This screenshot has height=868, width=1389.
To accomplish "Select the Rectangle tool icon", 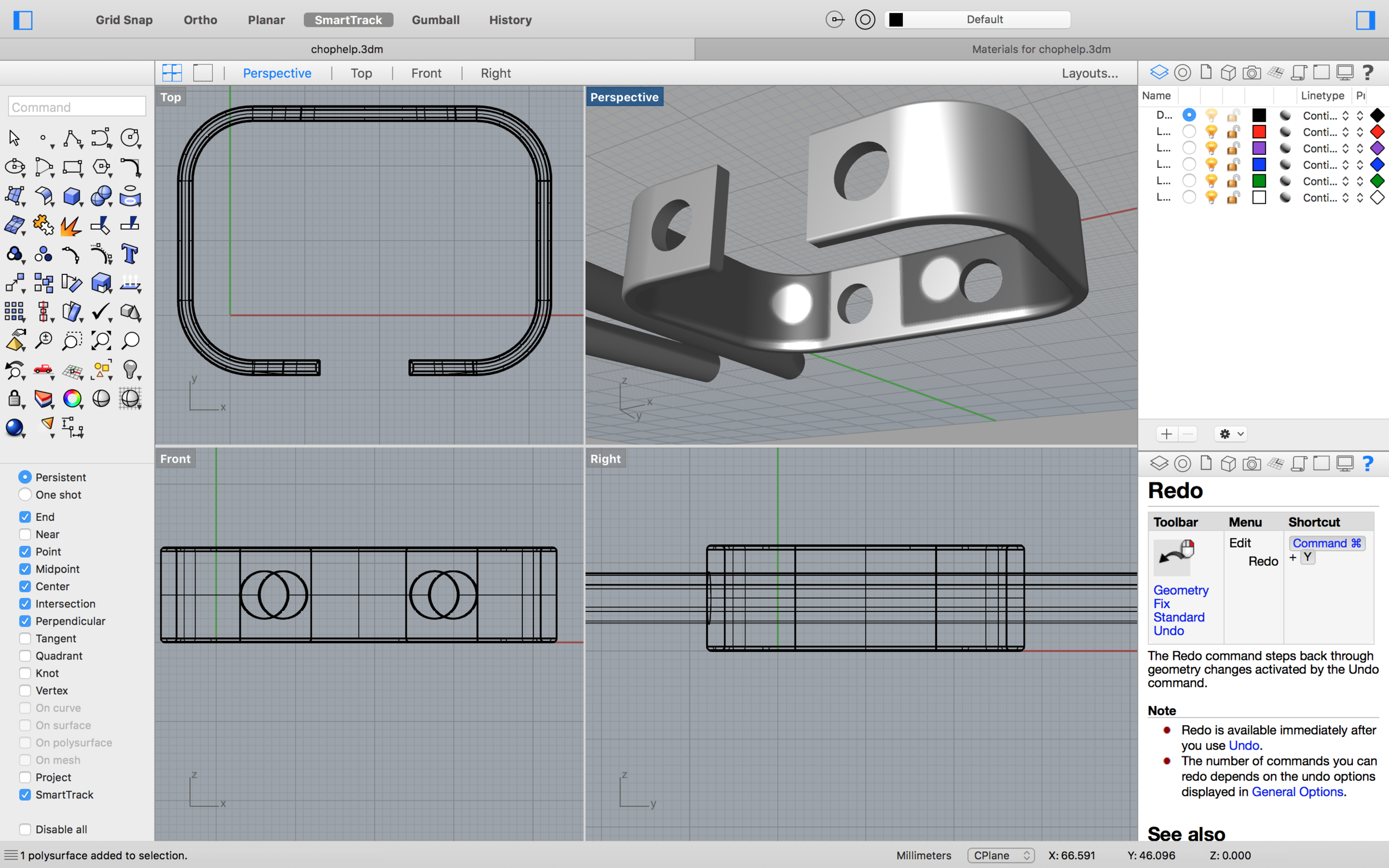I will coord(72,167).
